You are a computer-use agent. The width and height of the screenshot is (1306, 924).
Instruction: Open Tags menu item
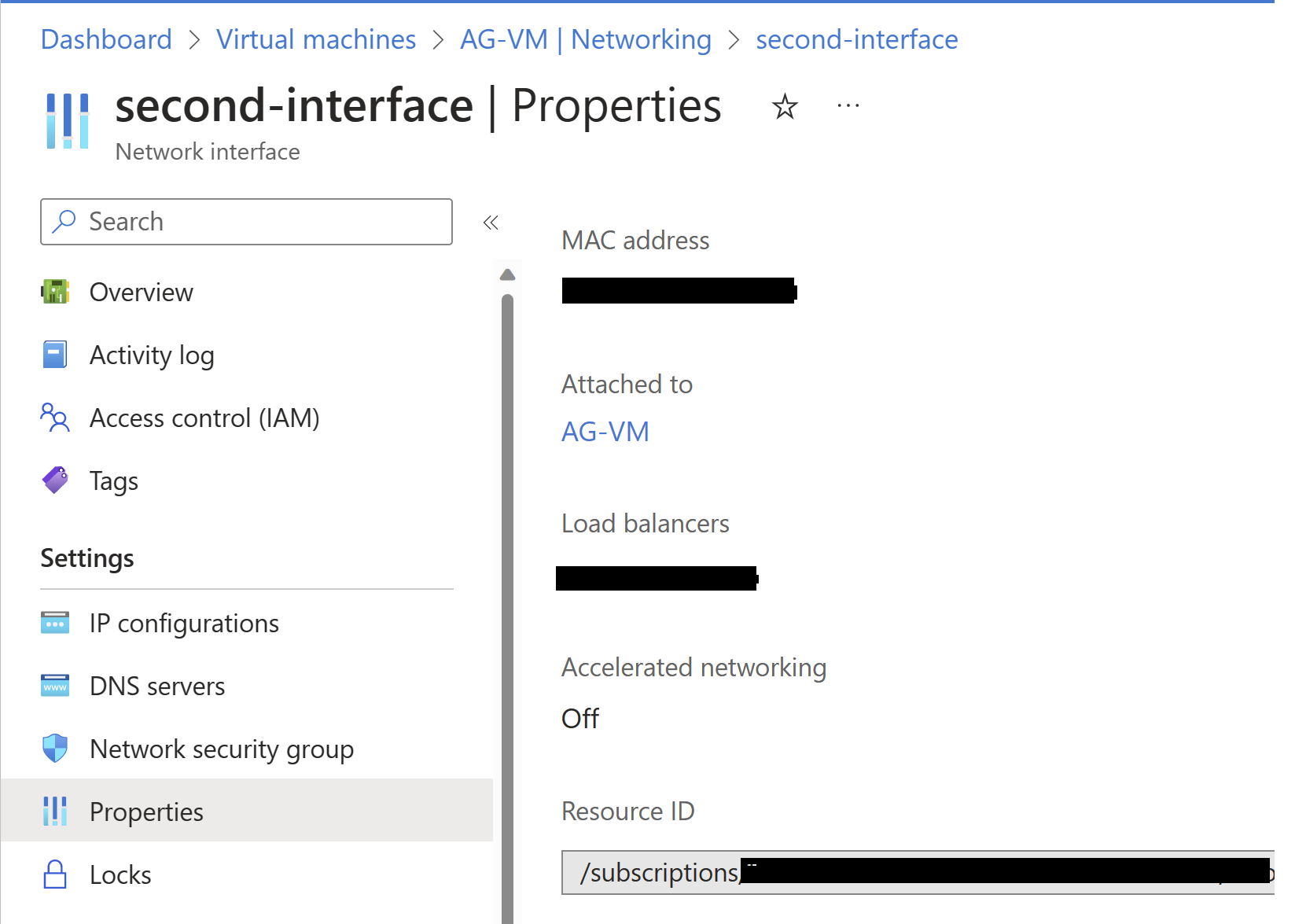tap(247, 480)
